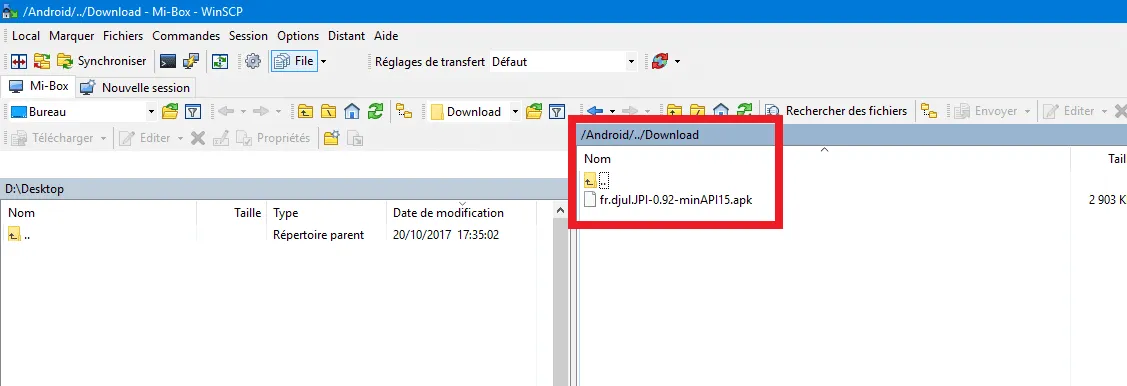Open the Options menu
1127x386 pixels.
[x=298, y=36]
